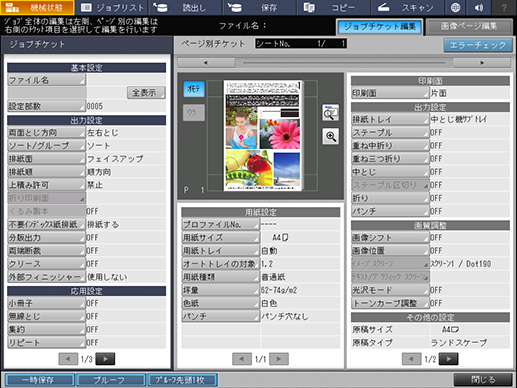Open the ステープル setting options

(x=390, y=133)
